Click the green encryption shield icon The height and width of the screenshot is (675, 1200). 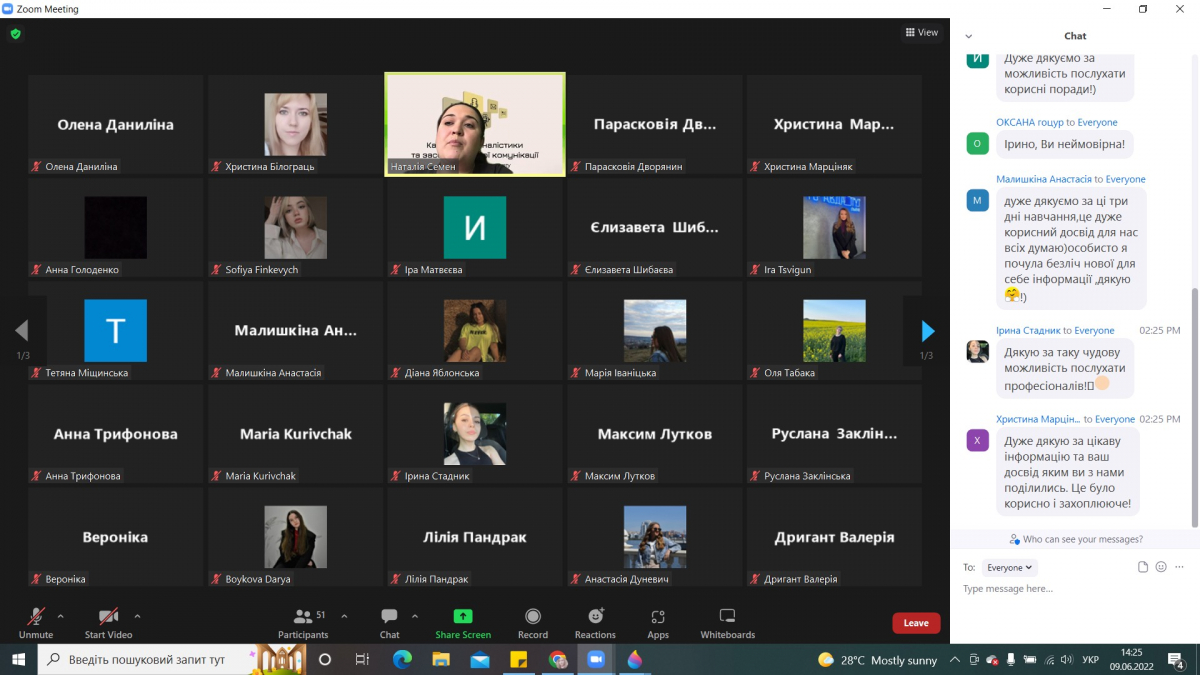[x=15, y=34]
